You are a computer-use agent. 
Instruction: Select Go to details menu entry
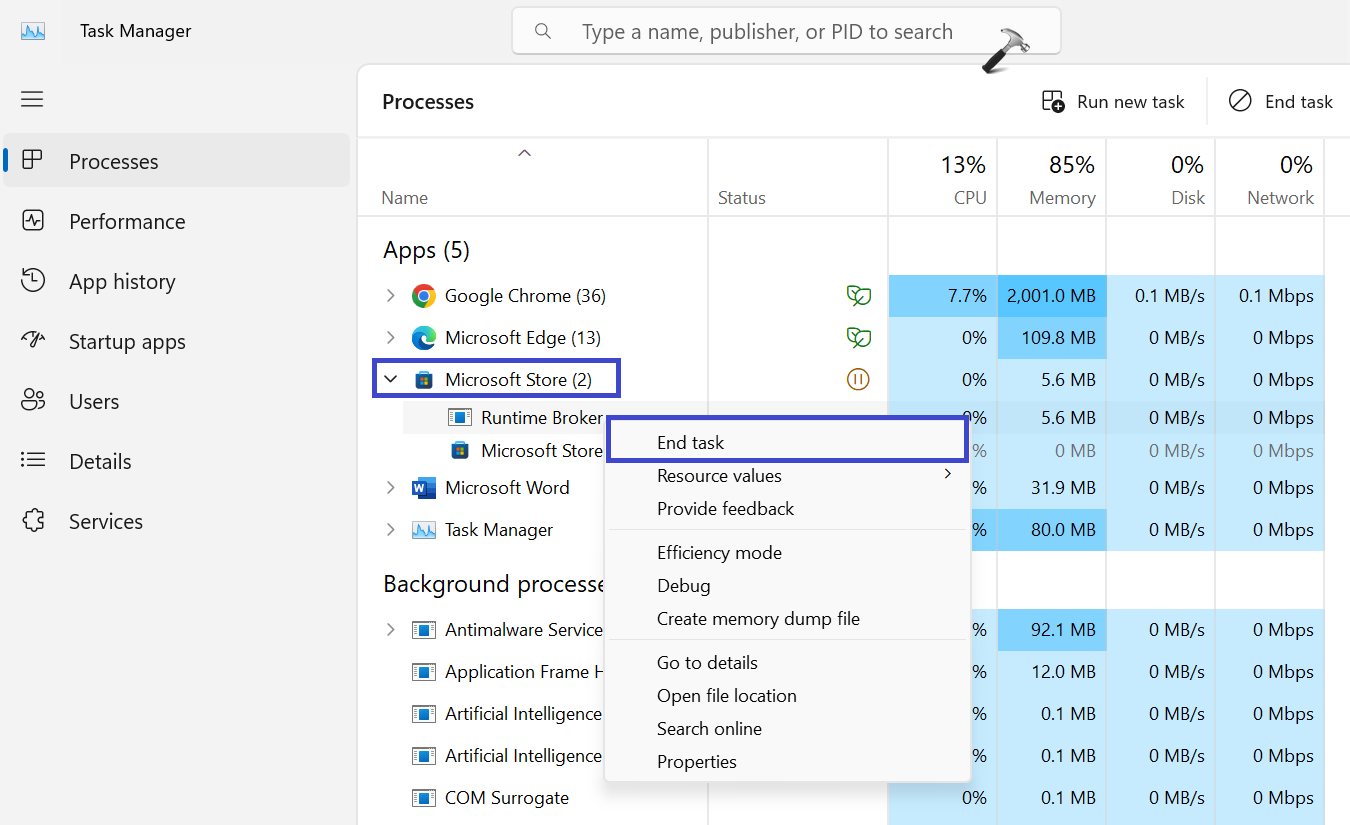point(707,663)
